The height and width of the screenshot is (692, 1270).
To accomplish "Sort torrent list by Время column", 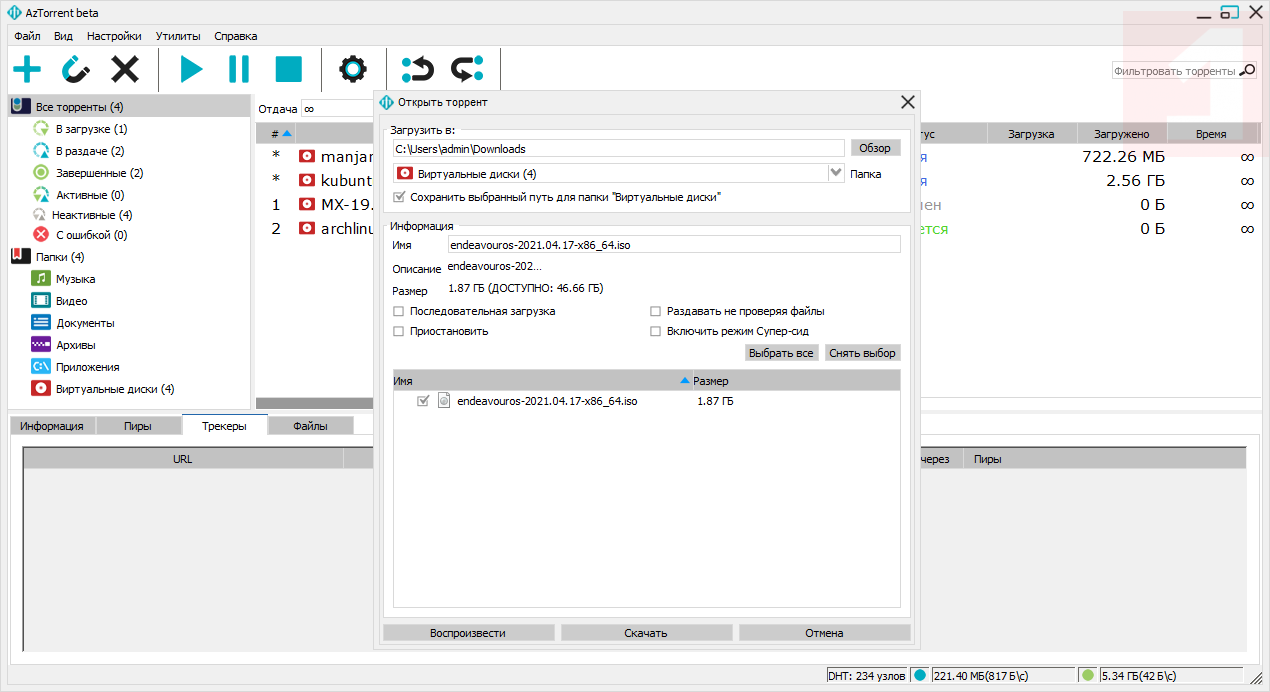I will click(1211, 134).
